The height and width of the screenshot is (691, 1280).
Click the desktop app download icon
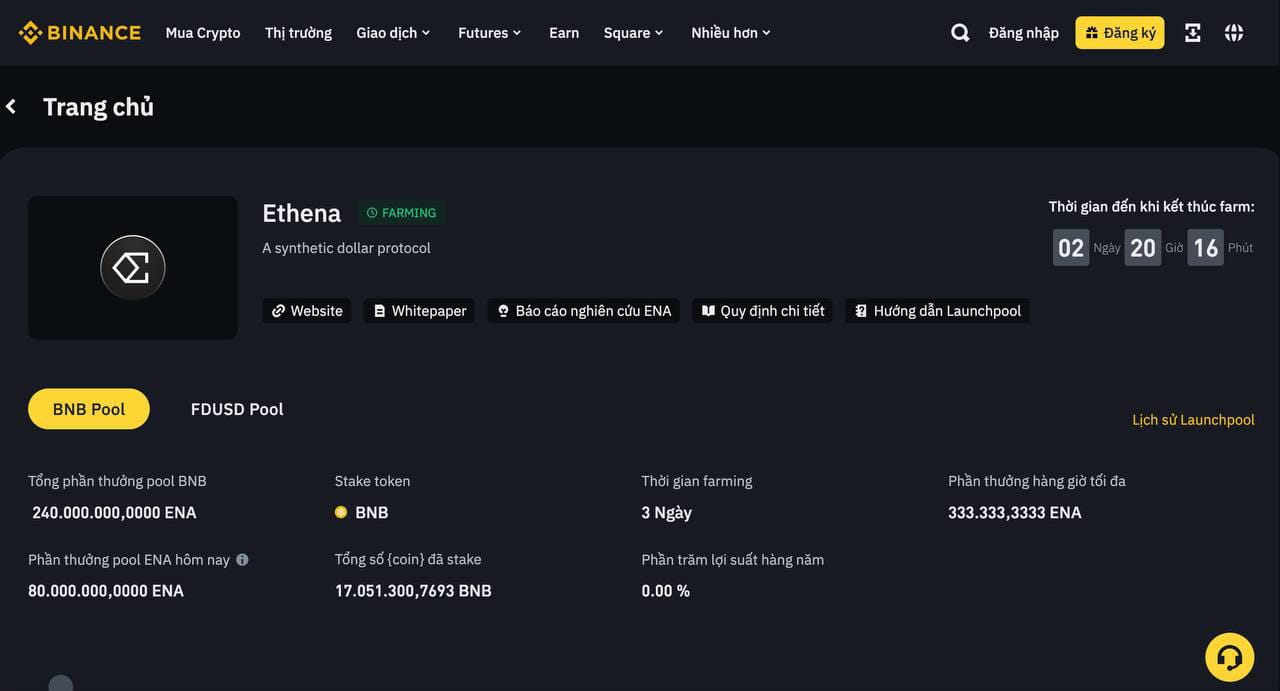1192,32
